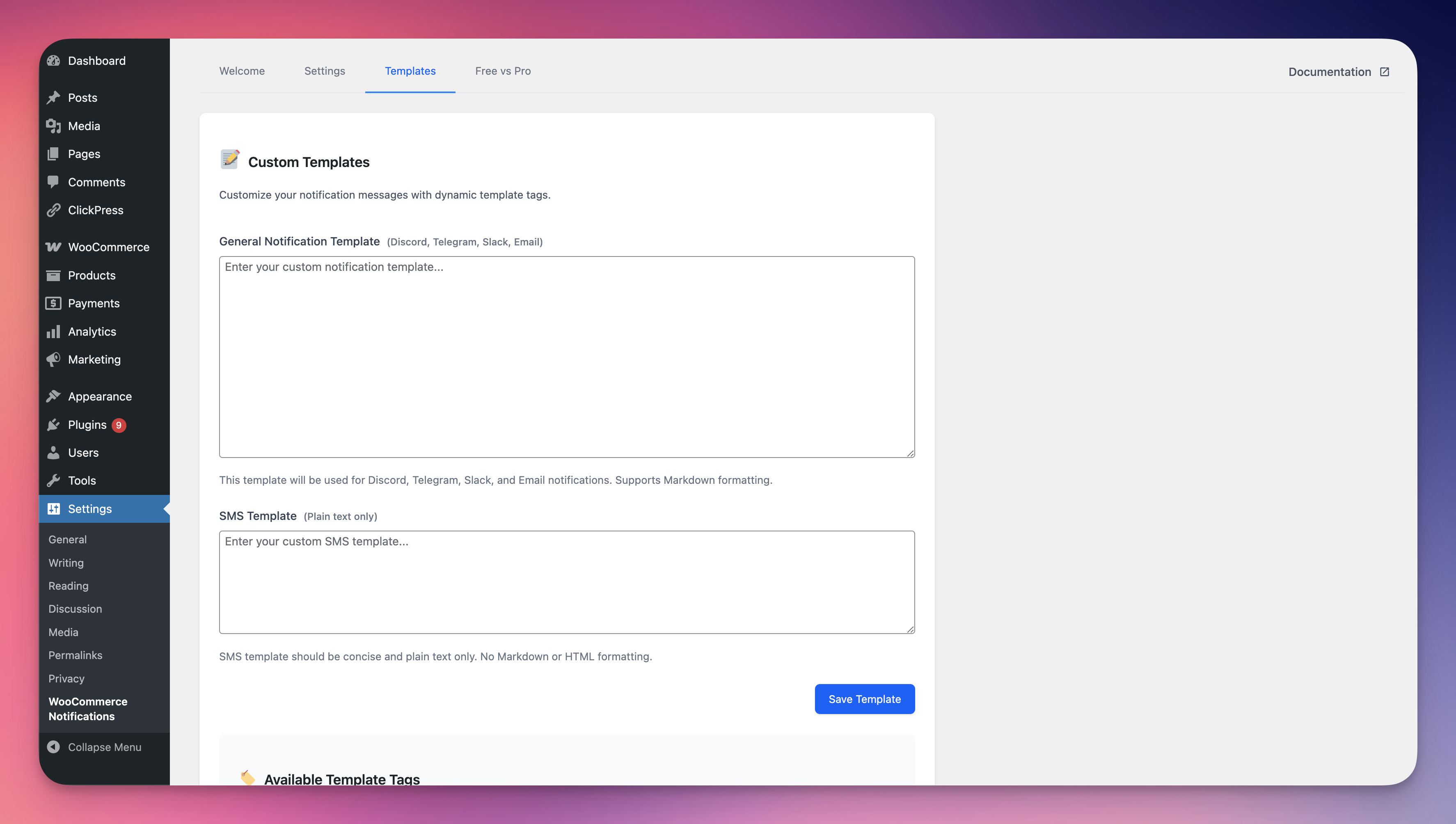
Task: Focus the General Notification Template textarea
Action: pos(566,357)
